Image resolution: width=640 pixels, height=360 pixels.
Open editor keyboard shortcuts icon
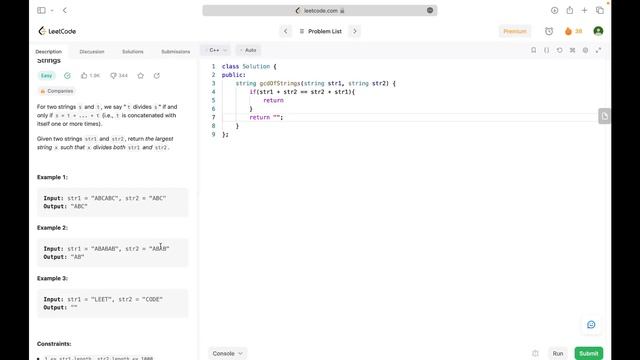pyautogui.click(x=573, y=50)
